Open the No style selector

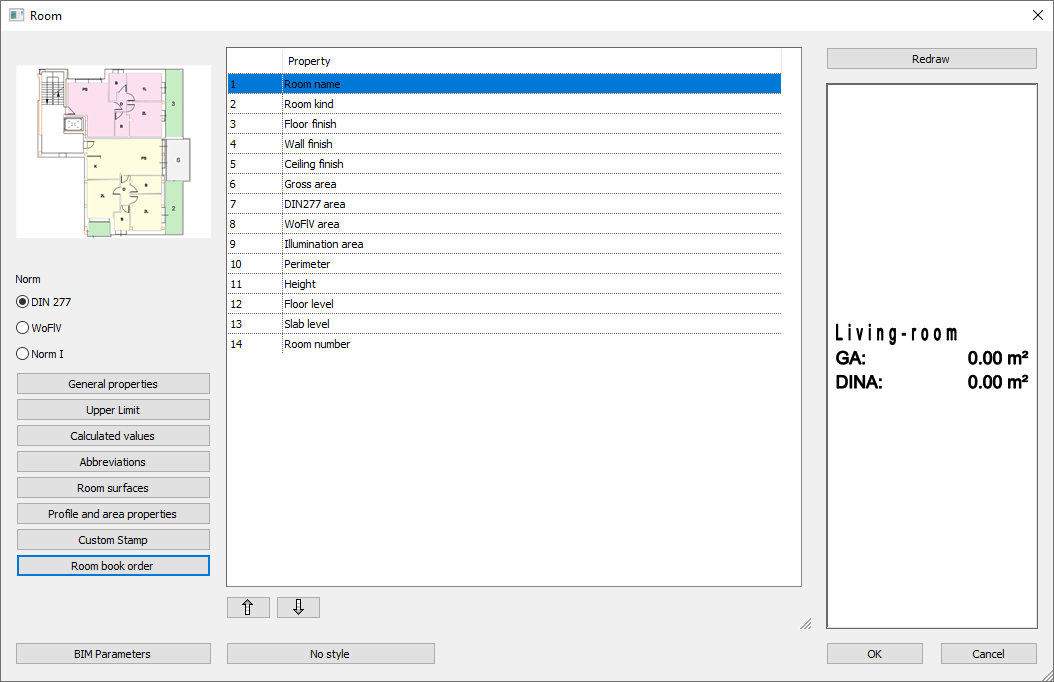(330, 654)
